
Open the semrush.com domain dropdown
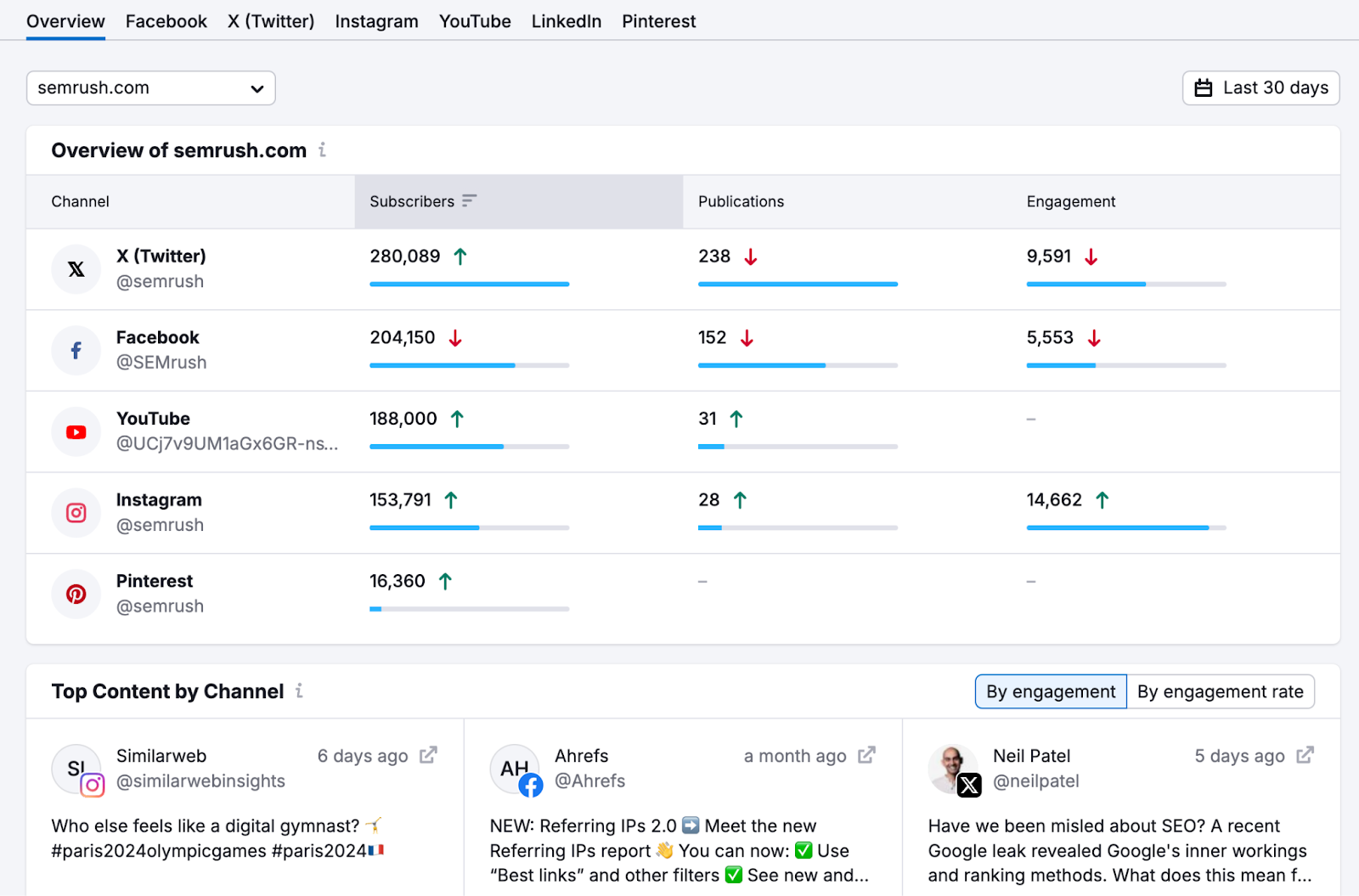(x=151, y=88)
